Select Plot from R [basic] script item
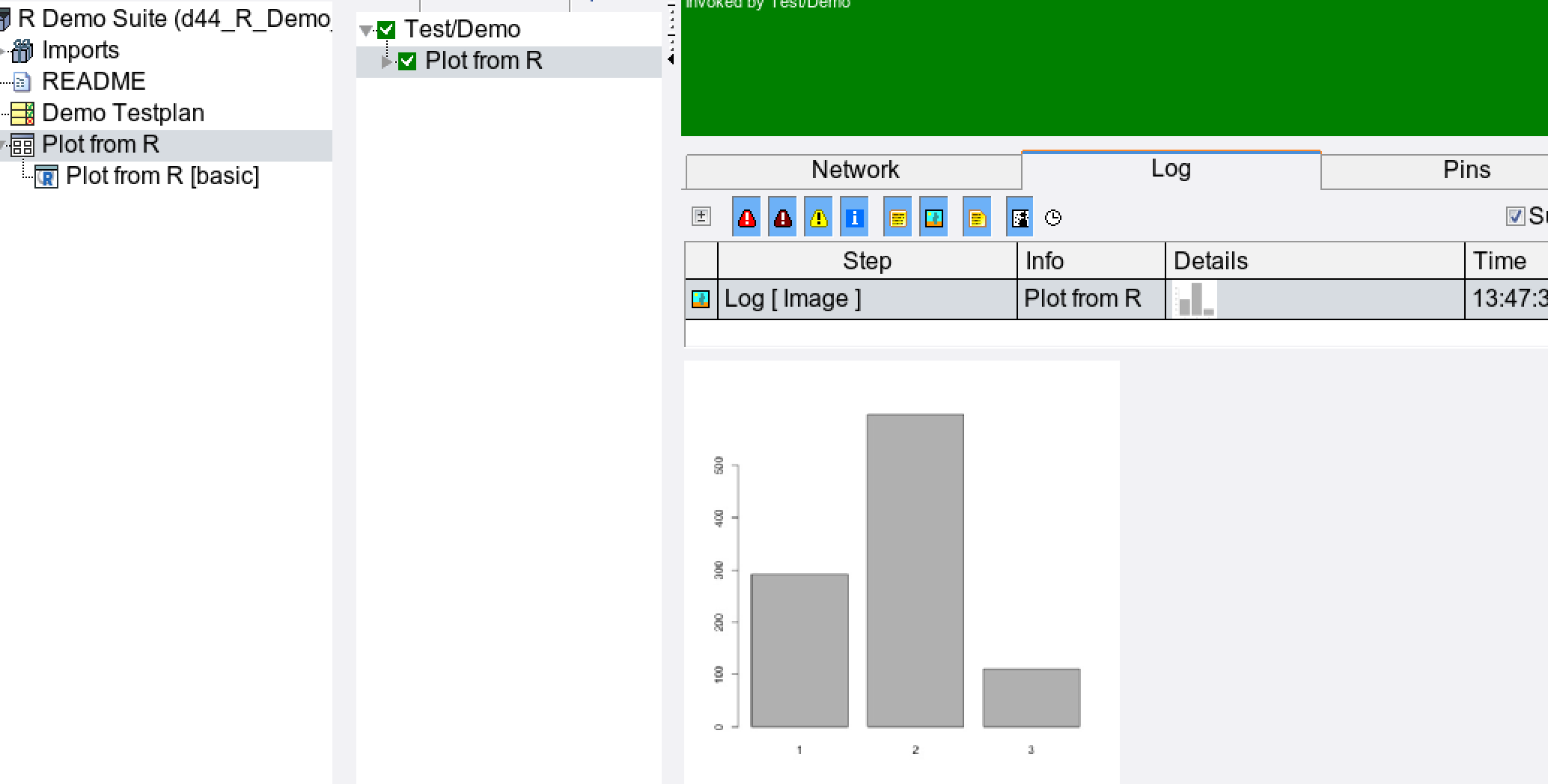This screenshot has width=1548, height=784. click(162, 176)
